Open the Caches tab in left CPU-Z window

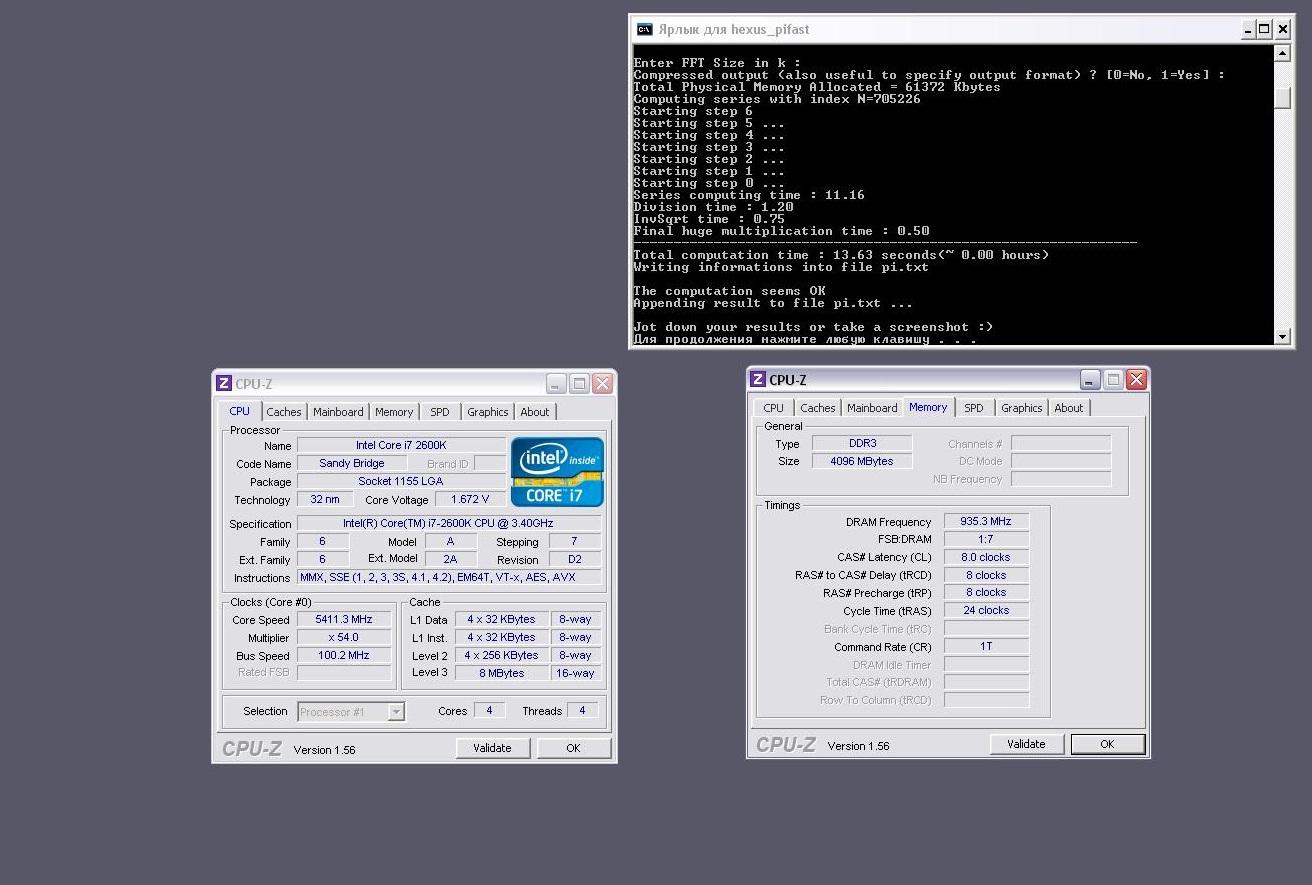pos(284,412)
